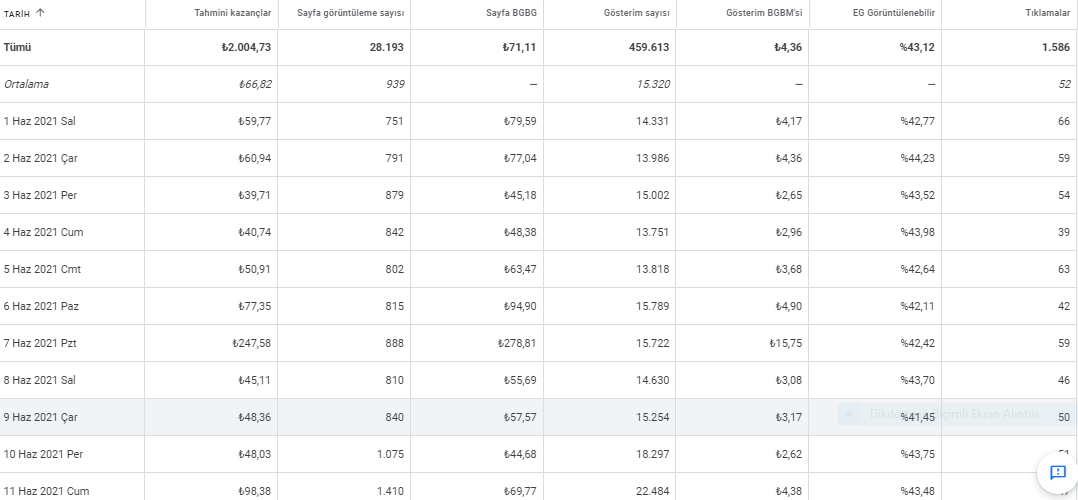Click the Sayfa BGBG column header

[x=511, y=13]
